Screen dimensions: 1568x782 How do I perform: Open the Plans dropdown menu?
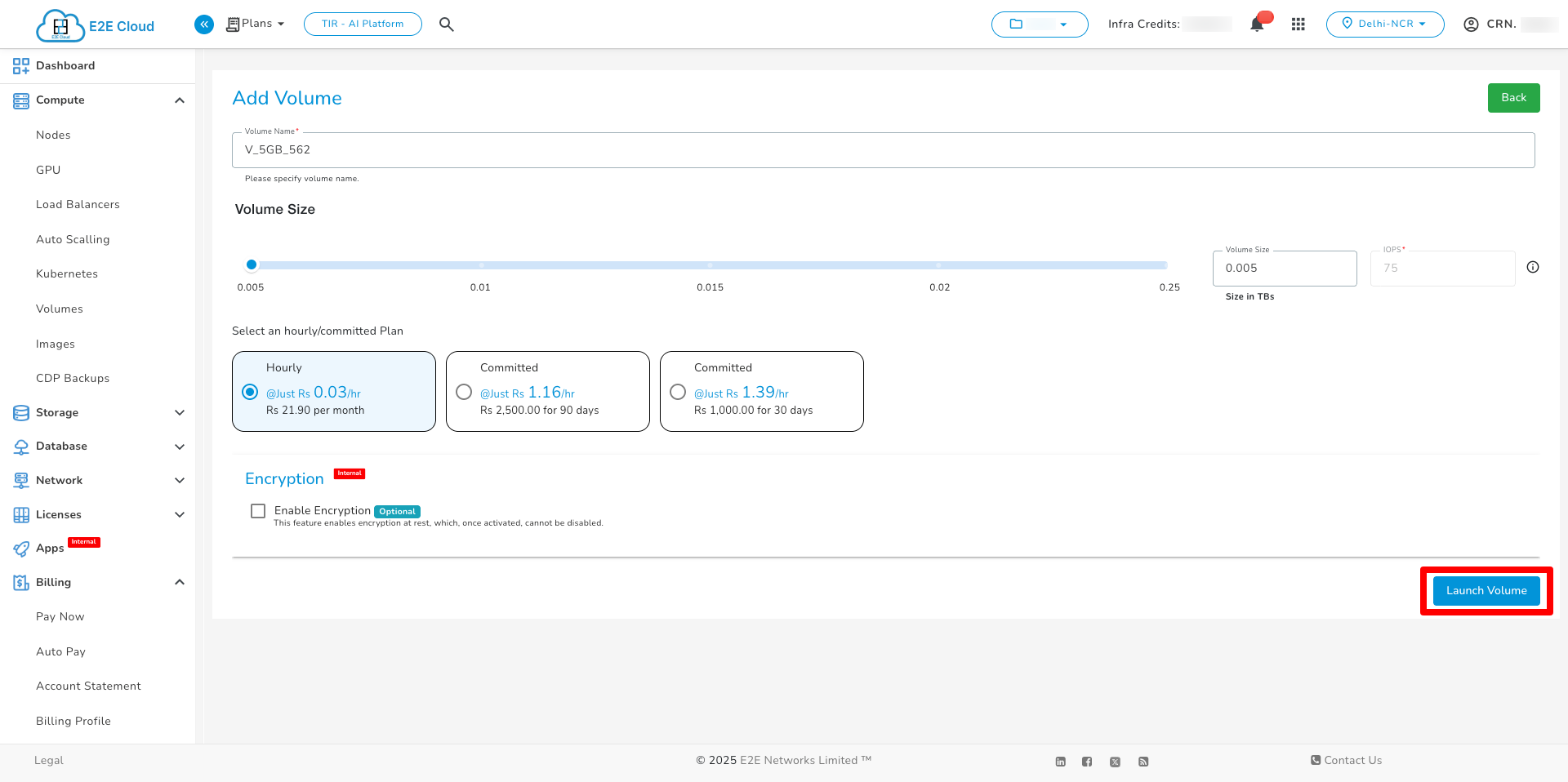(256, 24)
